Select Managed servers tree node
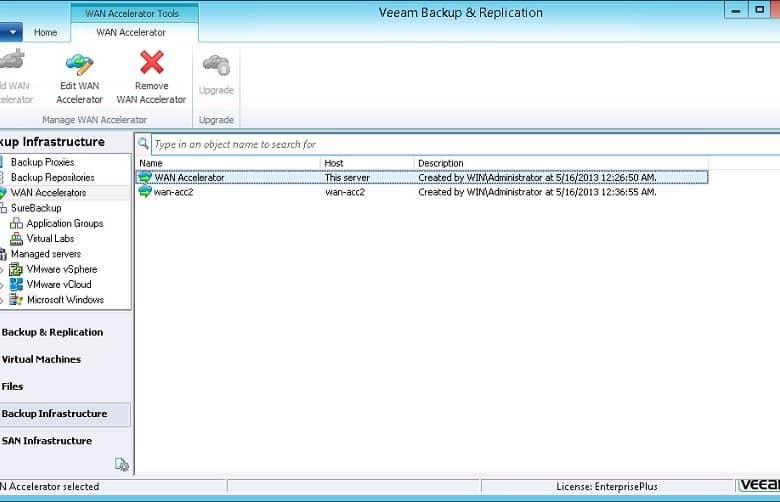Screen dimensions: 780x502 click(x=45, y=254)
